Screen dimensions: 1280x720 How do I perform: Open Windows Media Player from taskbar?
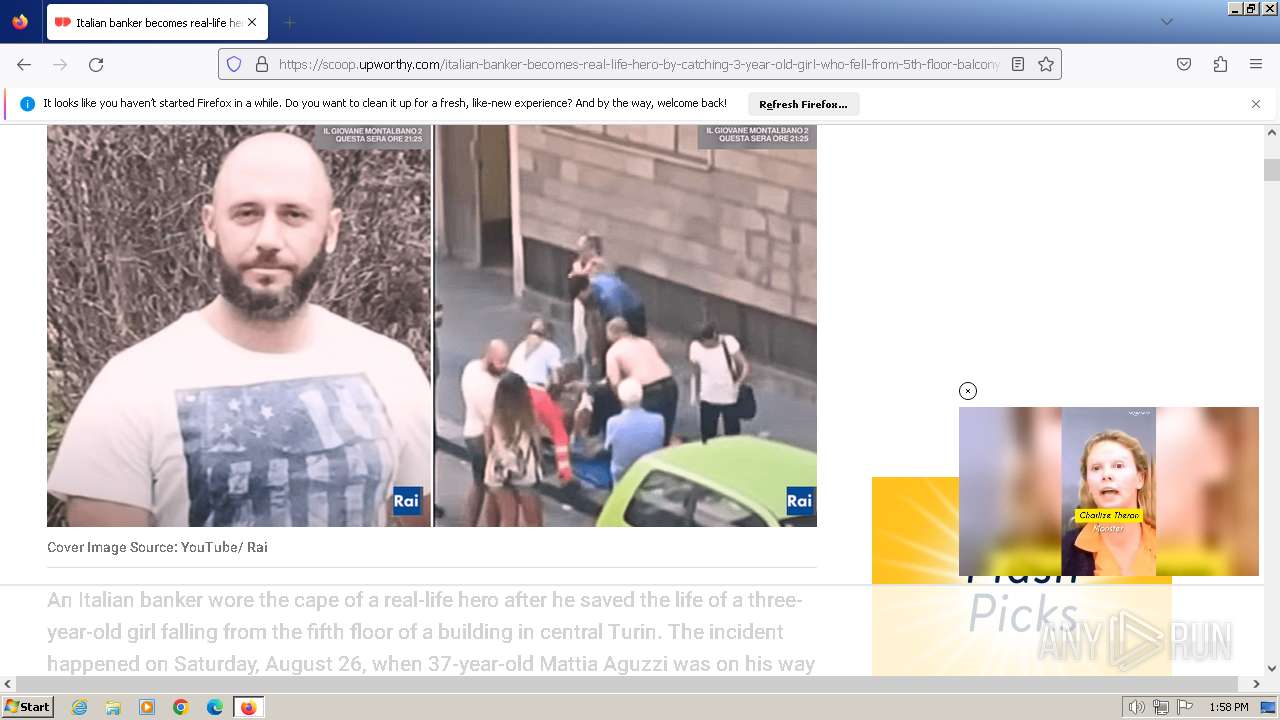(147, 707)
